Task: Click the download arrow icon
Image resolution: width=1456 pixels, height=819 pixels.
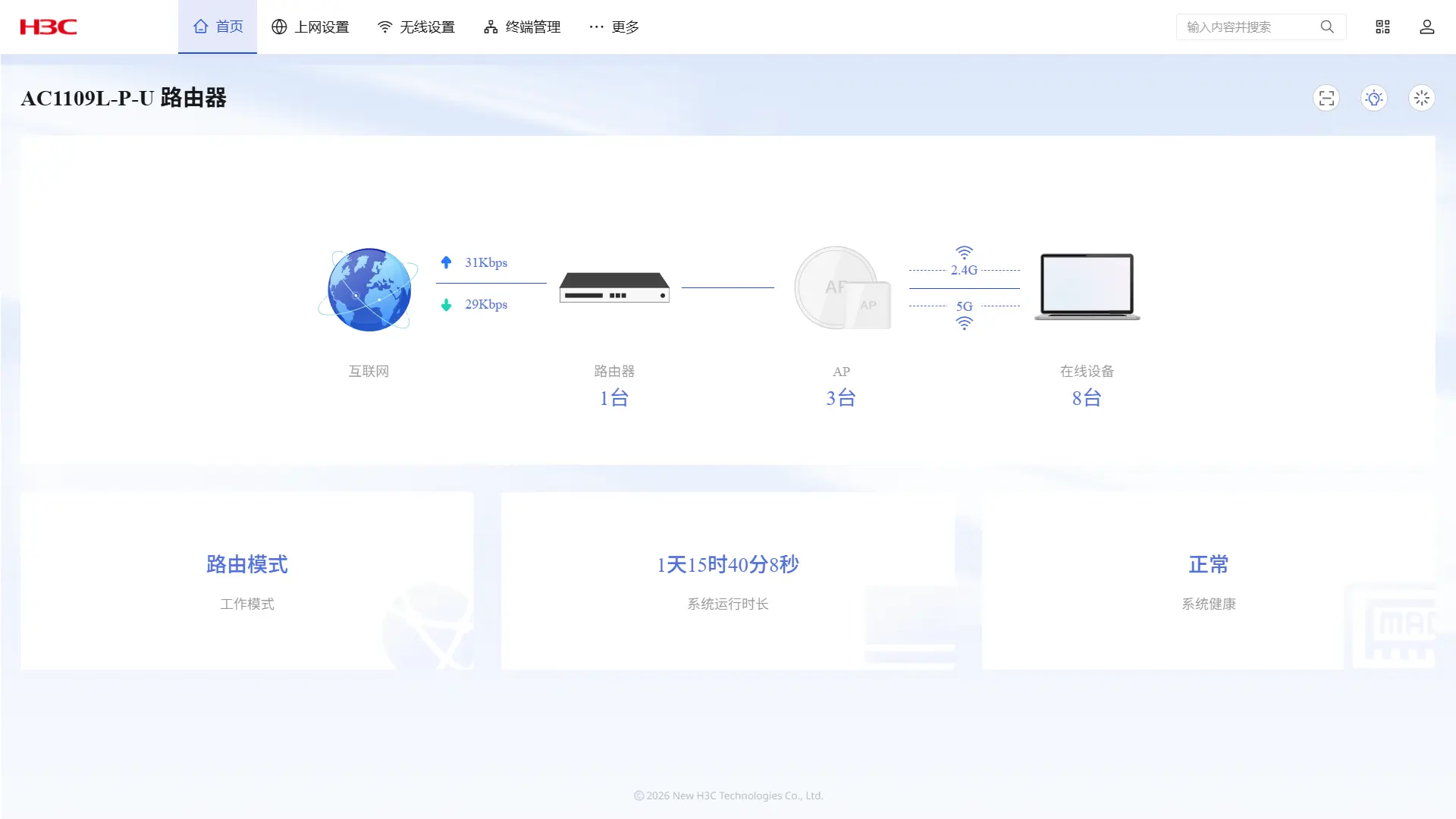Action: (x=446, y=304)
